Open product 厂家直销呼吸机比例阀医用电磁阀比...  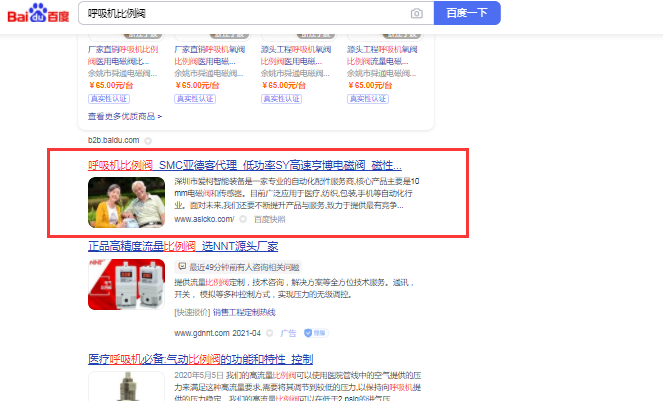pos(123,55)
